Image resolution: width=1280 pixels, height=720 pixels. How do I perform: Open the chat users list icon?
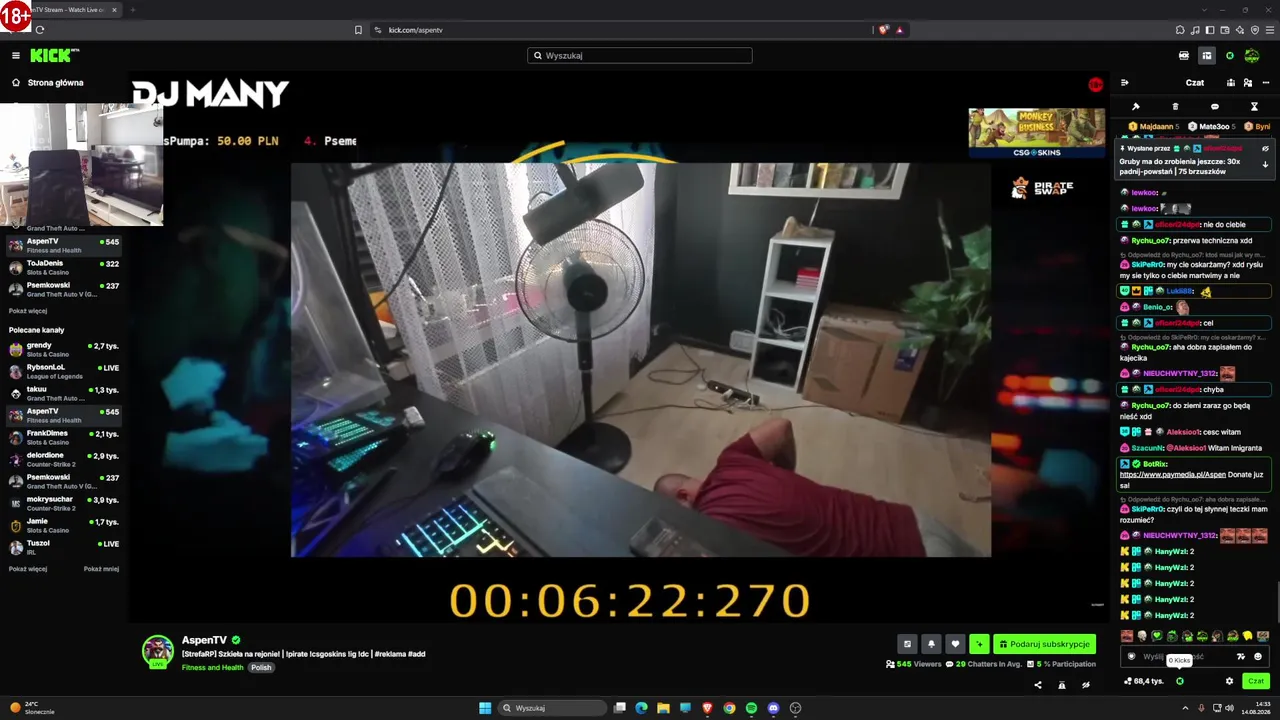pos(1248,83)
